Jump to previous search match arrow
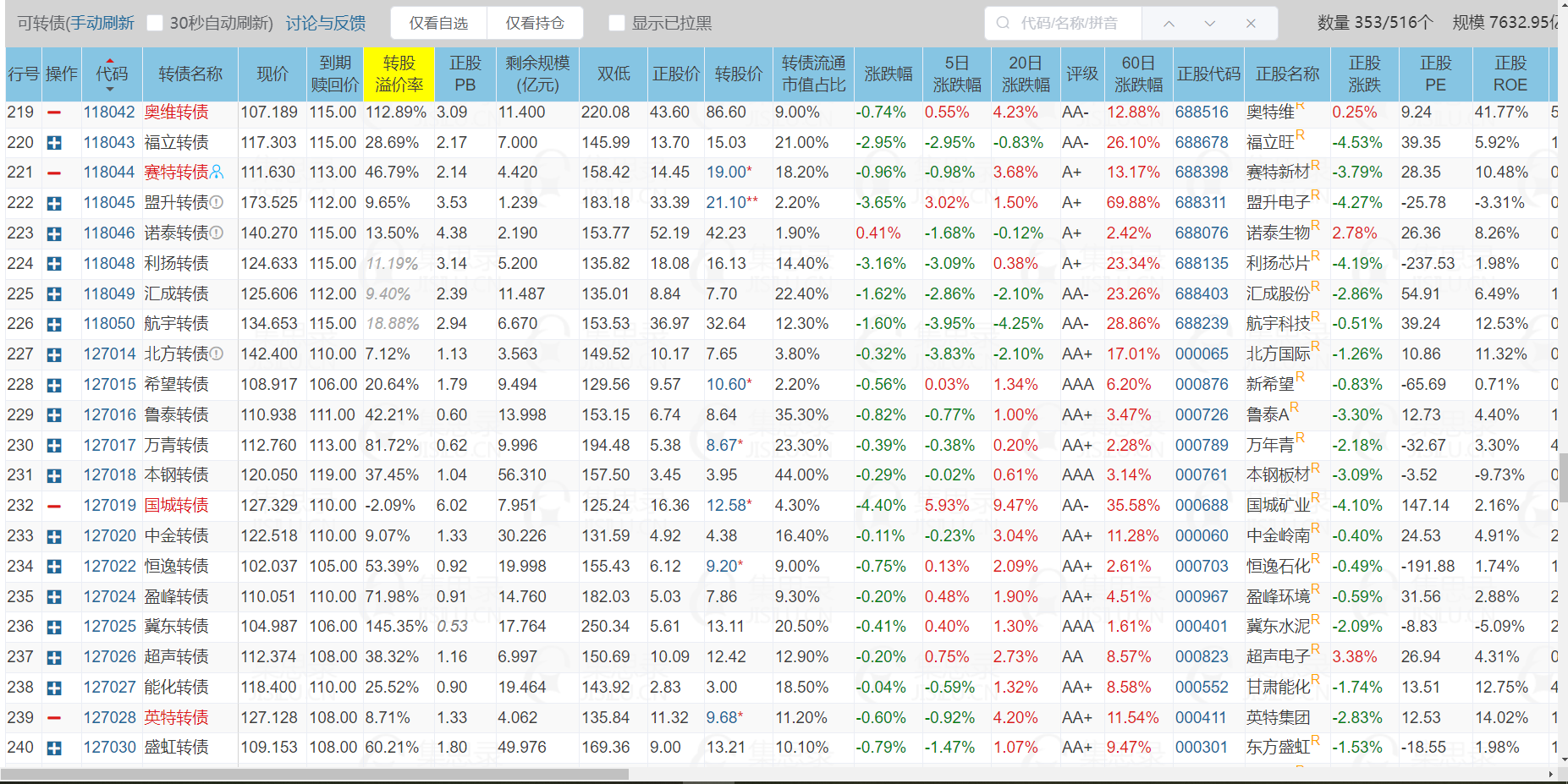 (x=1169, y=23)
